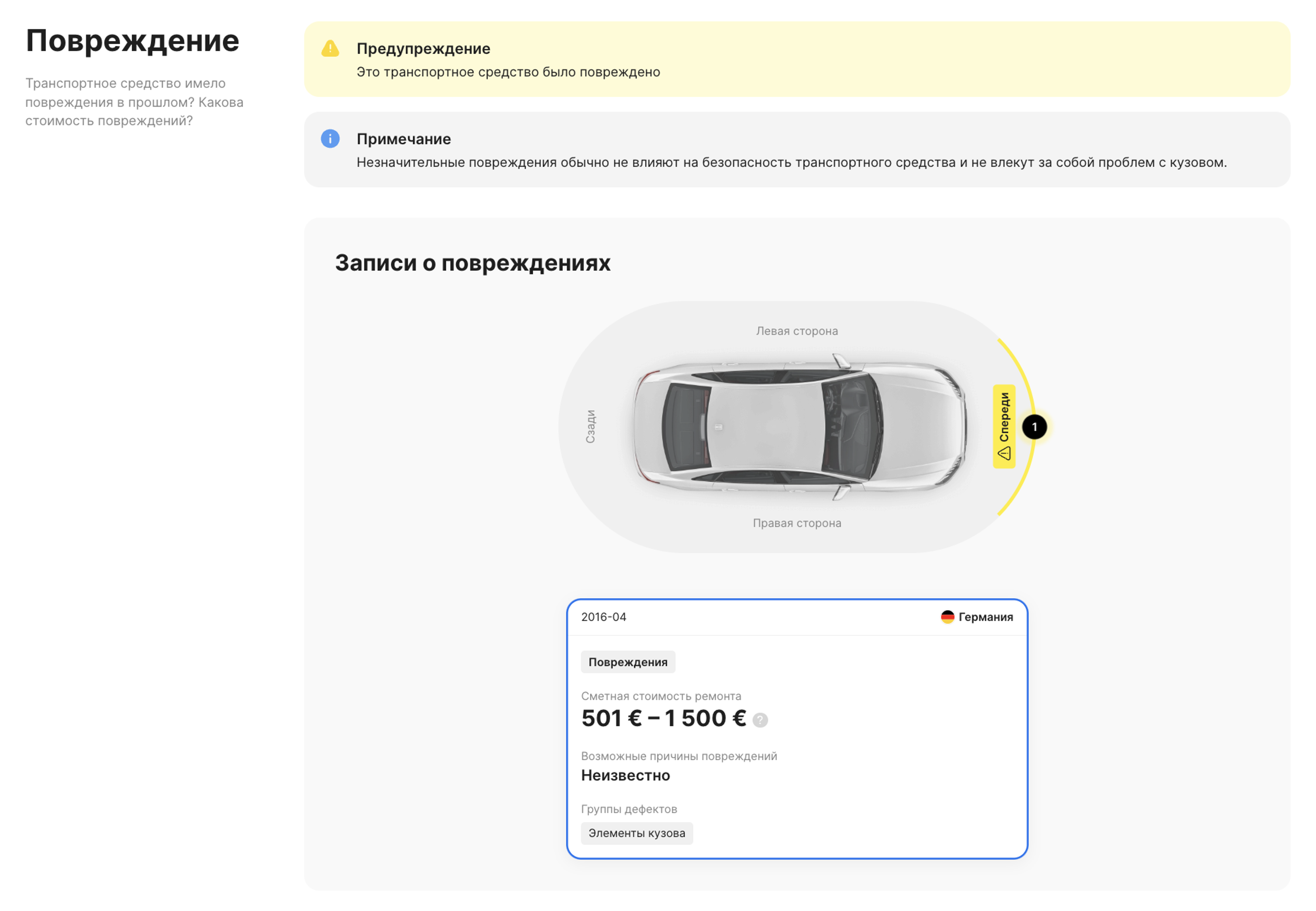
Task: Click the 501 € – 1 500 € price range
Action: click(662, 718)
